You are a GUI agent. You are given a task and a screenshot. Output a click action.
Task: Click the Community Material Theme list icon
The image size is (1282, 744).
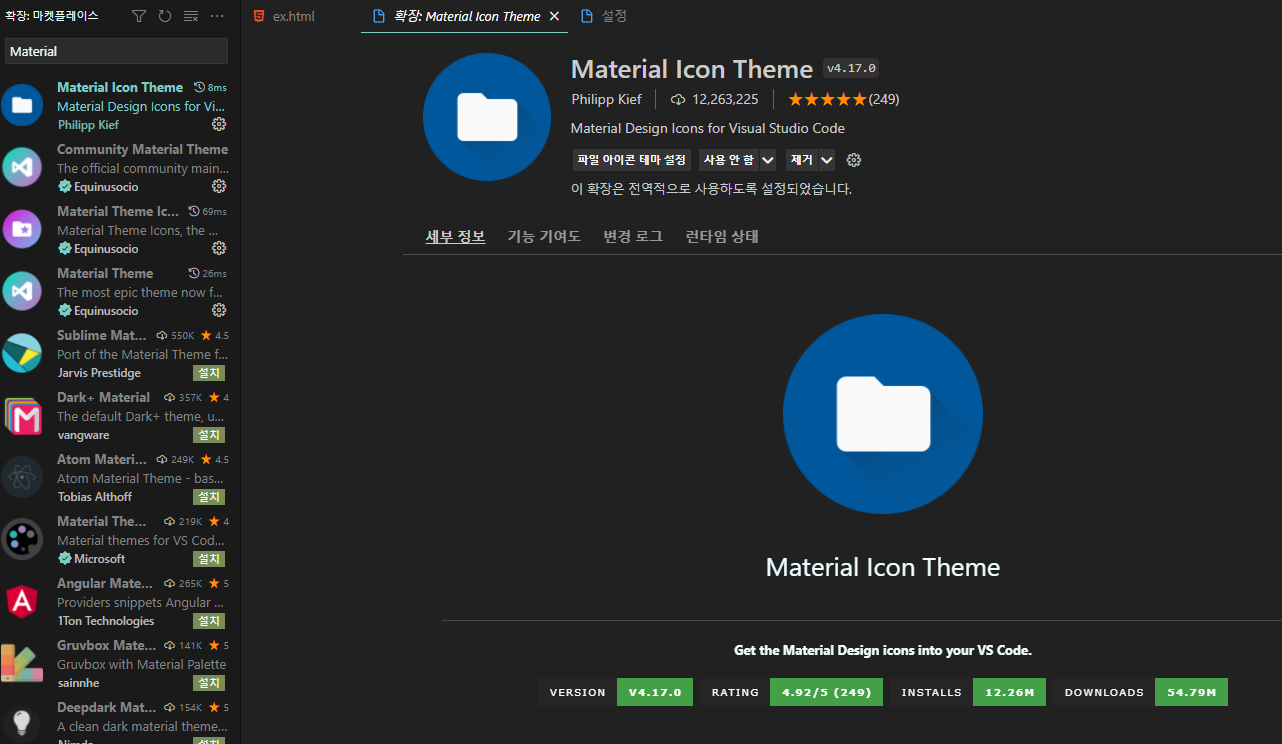(22, 167)
